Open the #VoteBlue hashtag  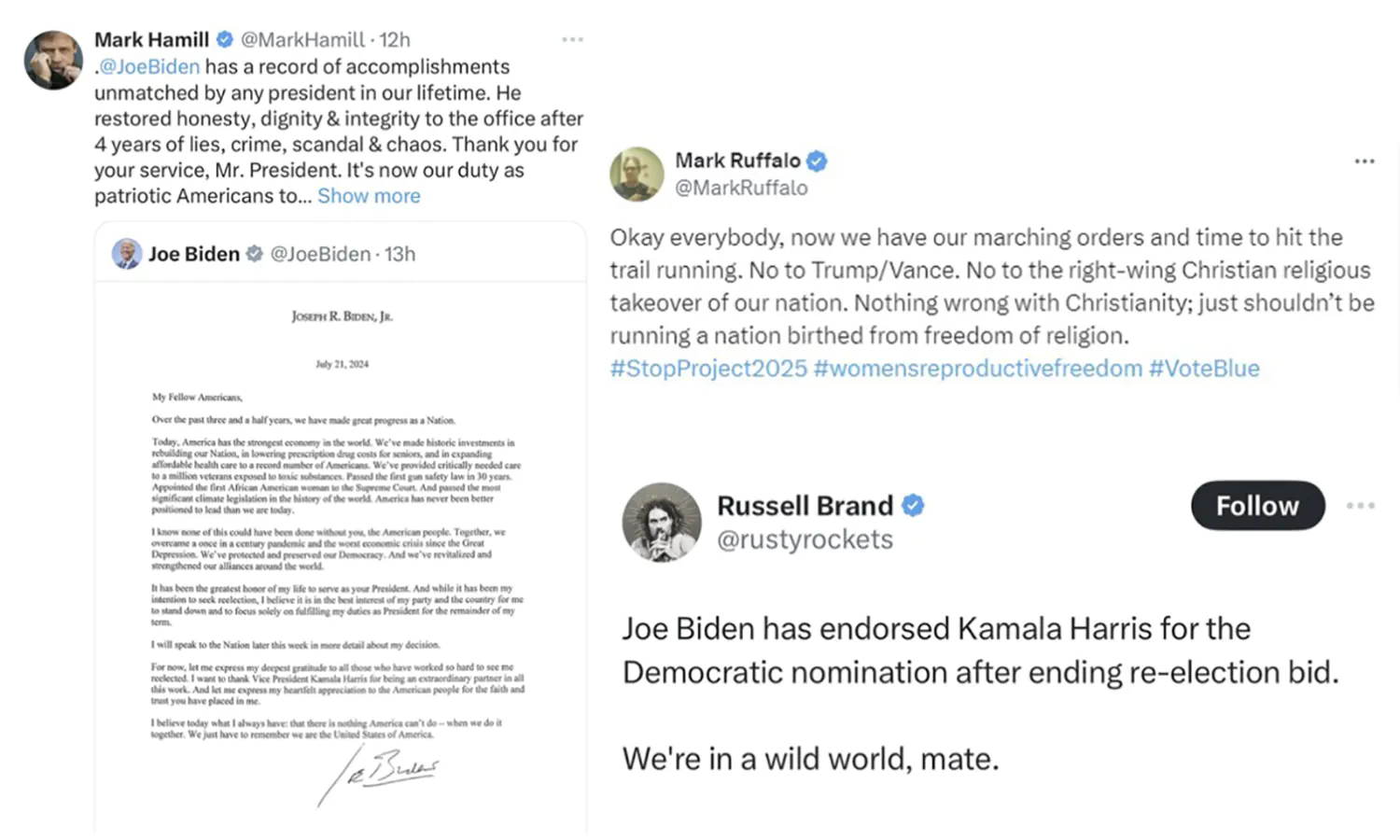tap(1204, 369)
